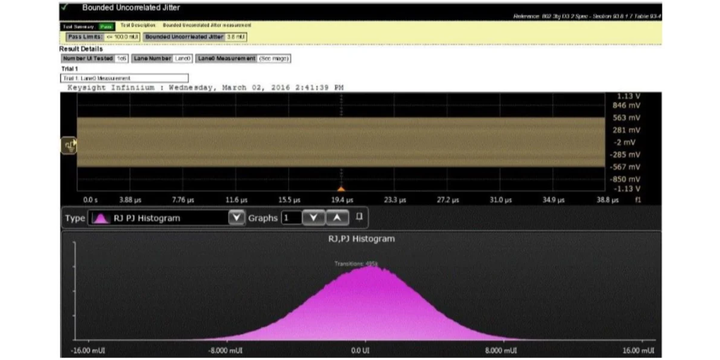Image resolution: width=720 pixels, height=360 pixels.
Task: Click the f1 label at the waveform corner
Action: point(638,200)
